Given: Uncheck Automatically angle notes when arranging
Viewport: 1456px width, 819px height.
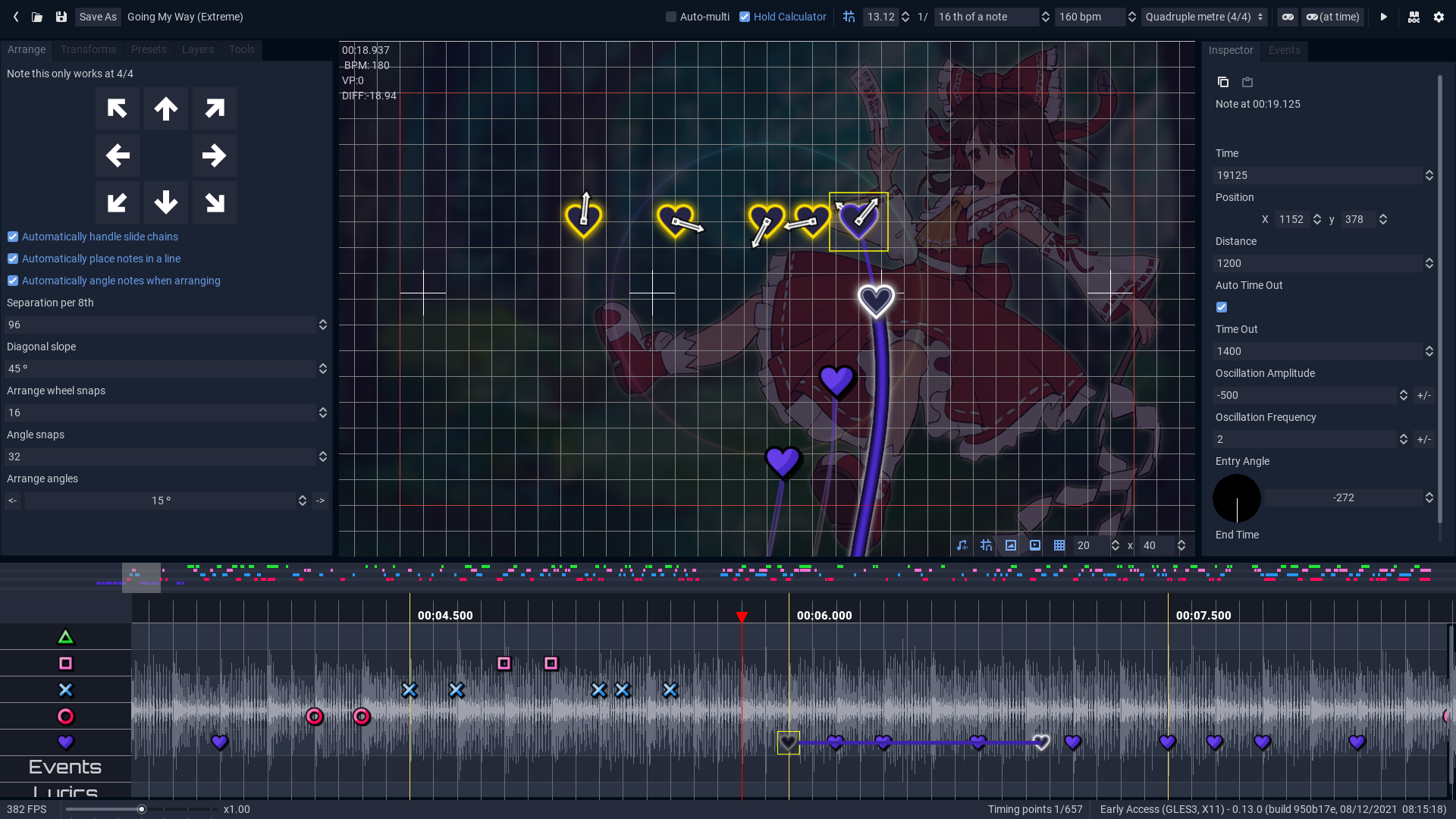Looking at the screenshot, I should (x=13, y=281).
